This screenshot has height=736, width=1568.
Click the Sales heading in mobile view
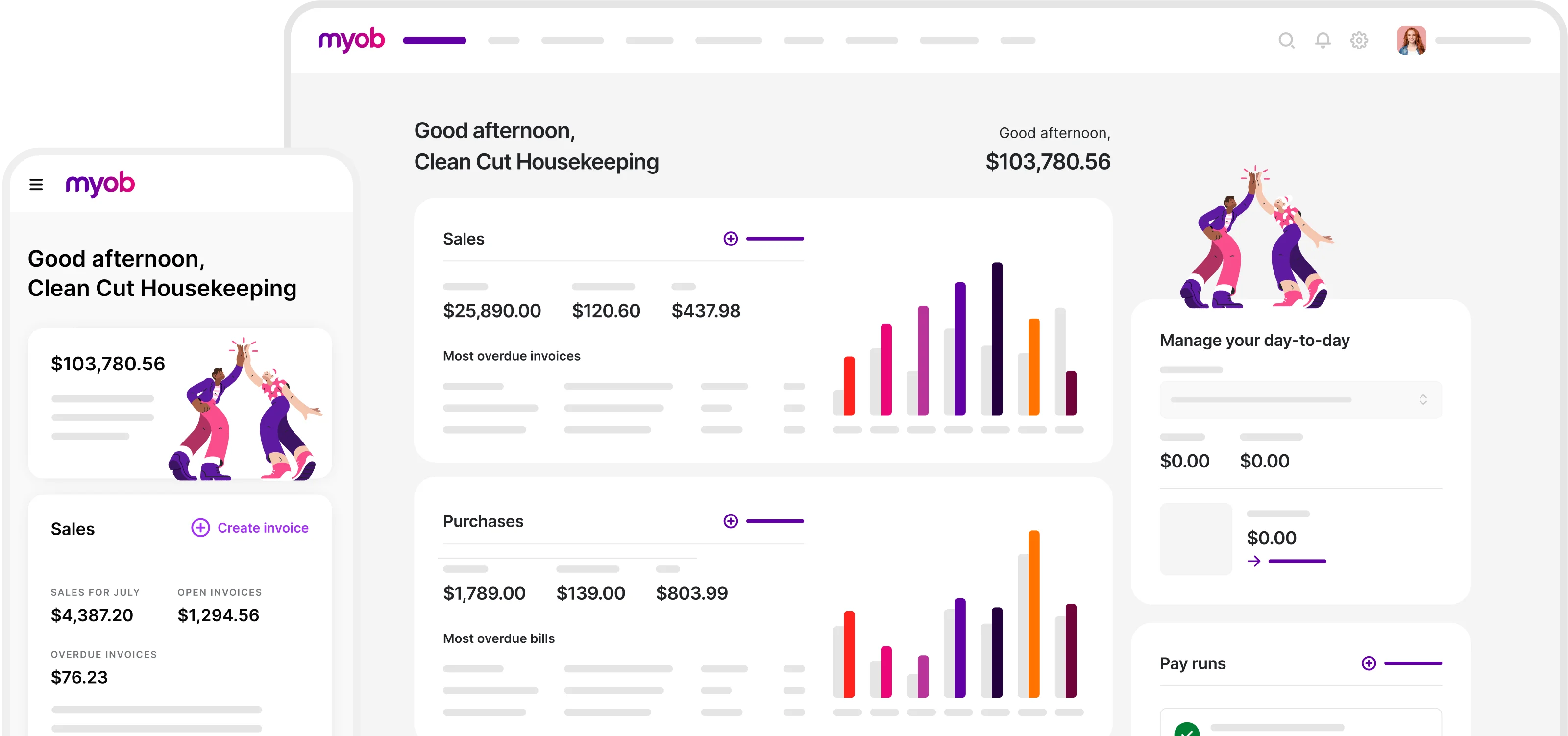coord(73,529)
